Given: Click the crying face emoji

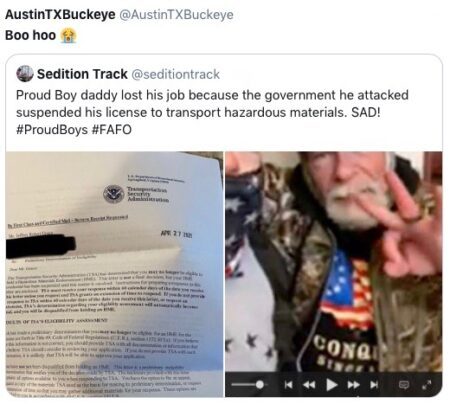Looking at the screenshot, I should coord(68,35).
